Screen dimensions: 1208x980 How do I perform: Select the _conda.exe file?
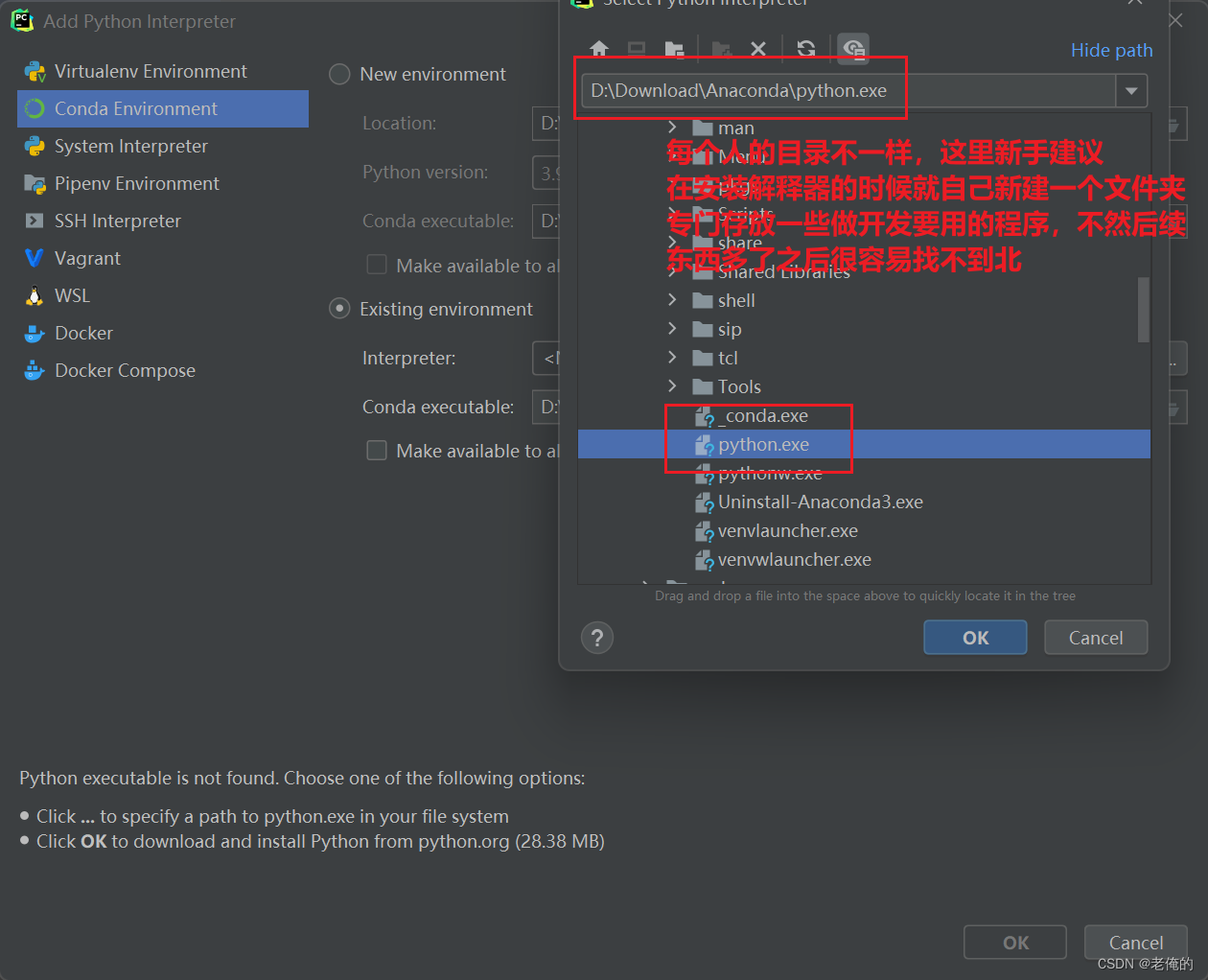click(x=763, y=416)
